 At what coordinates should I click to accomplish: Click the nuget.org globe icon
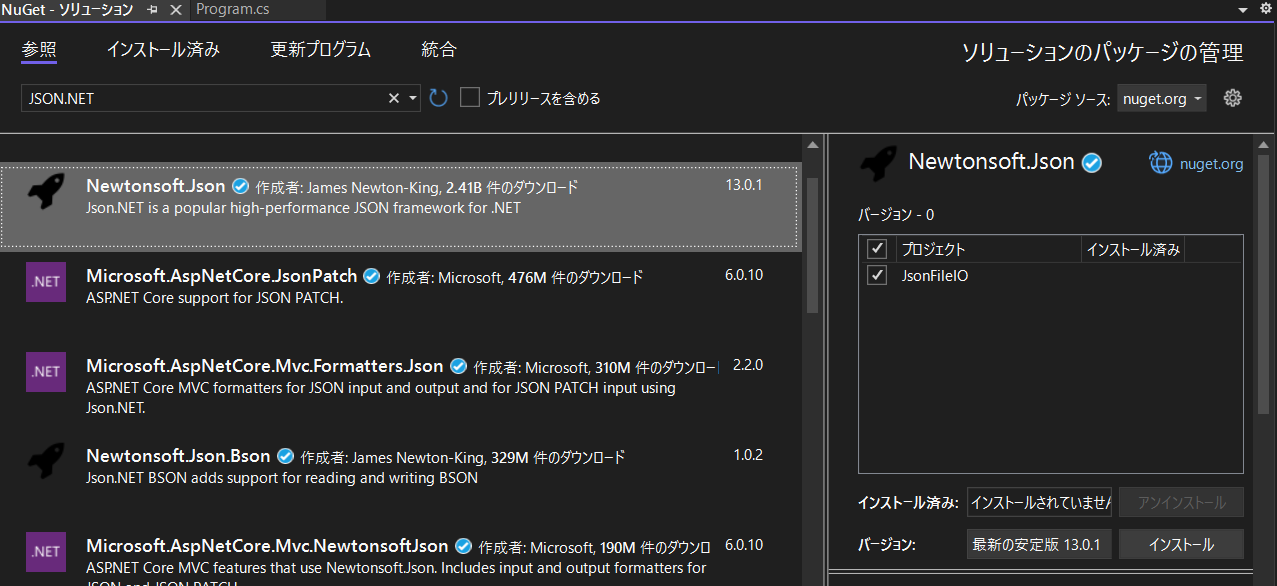[1160, 162]
